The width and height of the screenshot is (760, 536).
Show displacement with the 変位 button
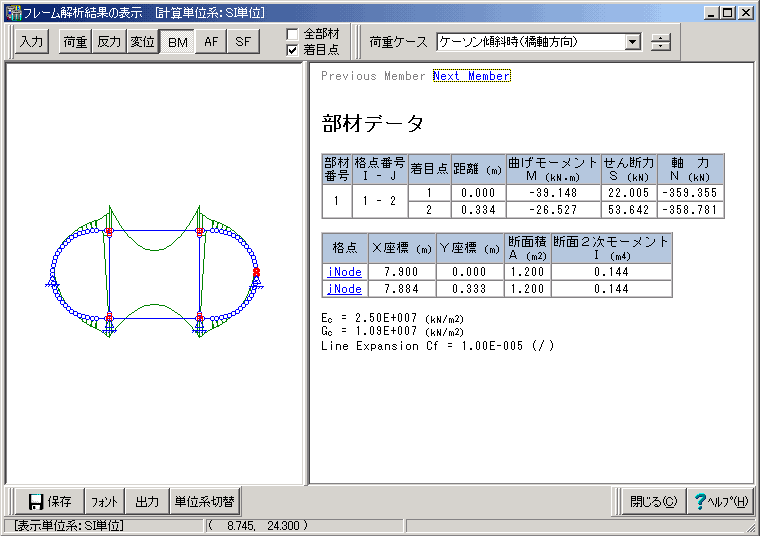[x=142, y=42]
